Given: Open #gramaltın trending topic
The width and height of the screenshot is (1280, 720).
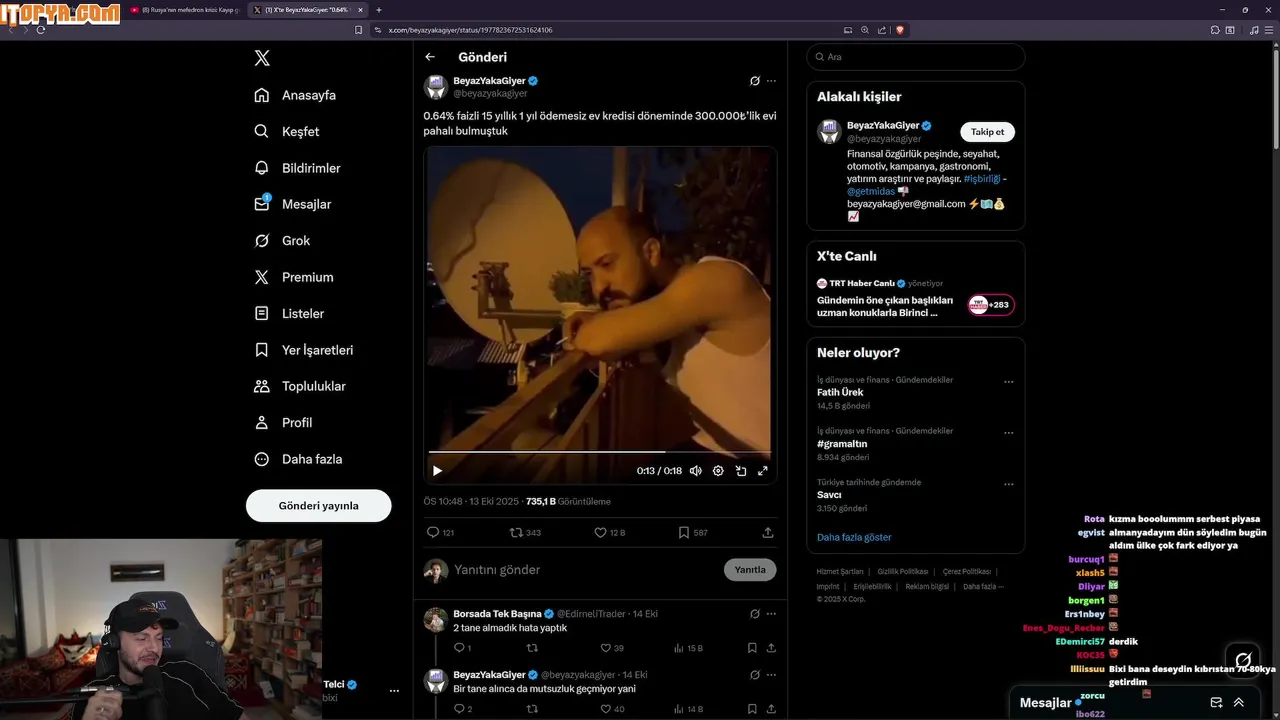Looking at the screenshot, I should pos(842,444).
